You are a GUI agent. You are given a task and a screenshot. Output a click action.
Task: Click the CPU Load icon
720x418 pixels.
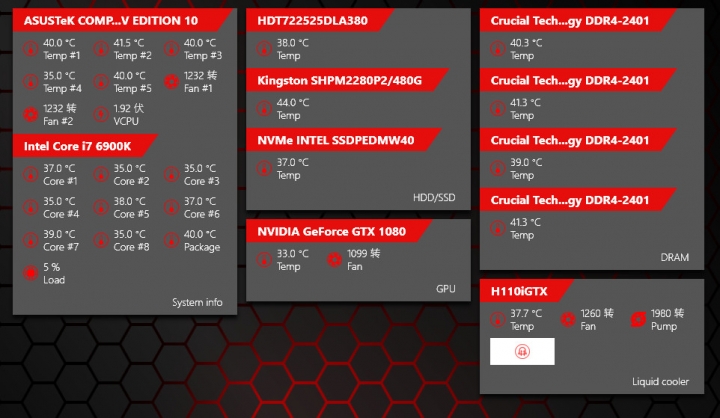point(31,273)
